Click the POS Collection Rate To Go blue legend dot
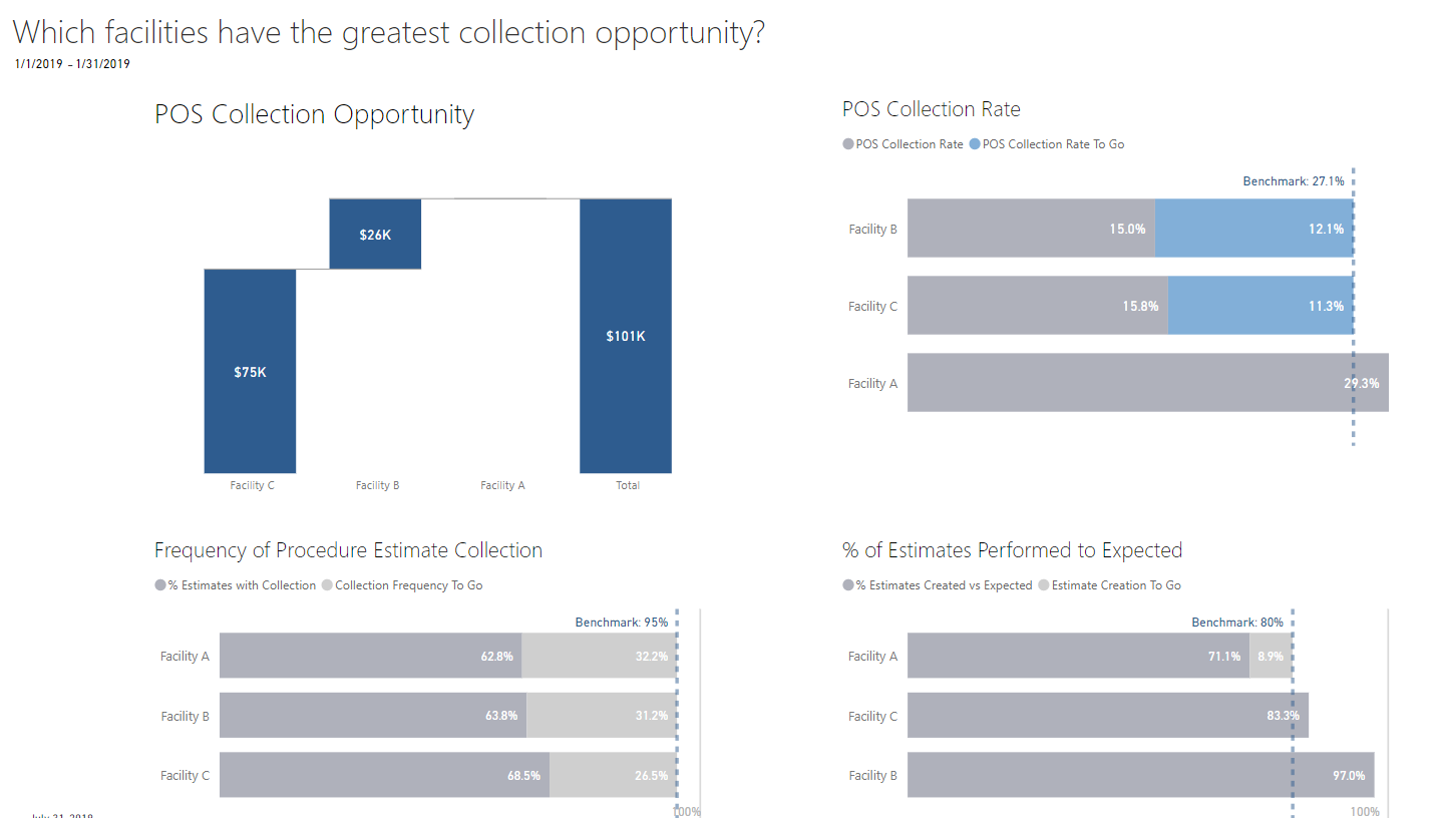The image size is (1443, 818). point(975,144)
